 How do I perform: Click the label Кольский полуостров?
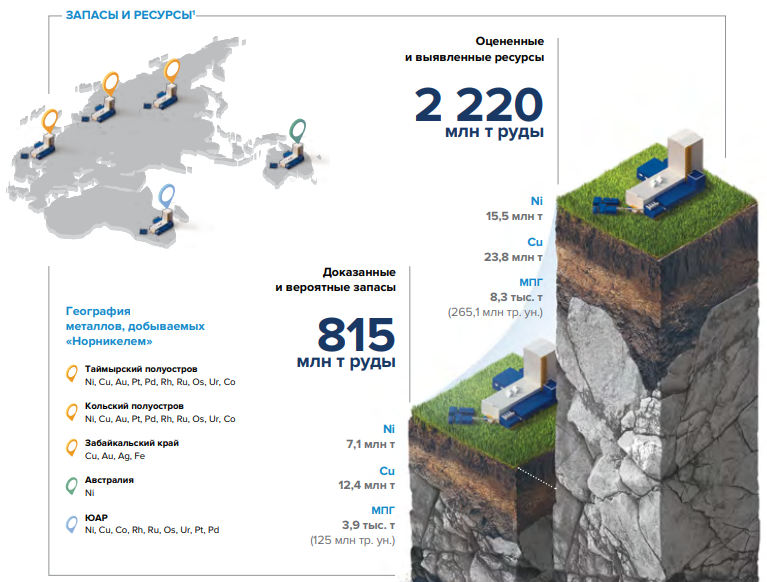pos(134,406)
